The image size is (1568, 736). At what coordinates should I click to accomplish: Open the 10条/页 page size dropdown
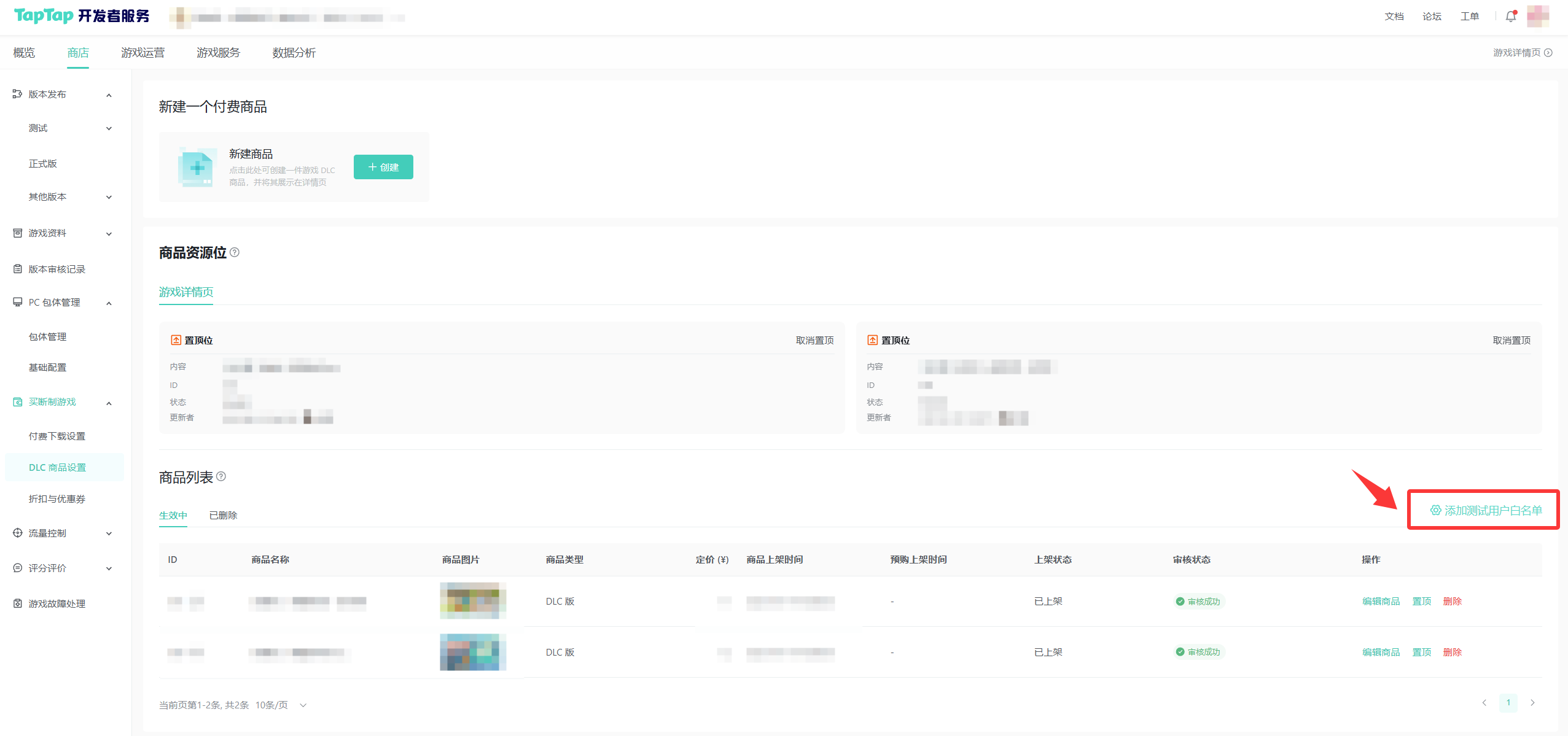click(x=281, y=705)
